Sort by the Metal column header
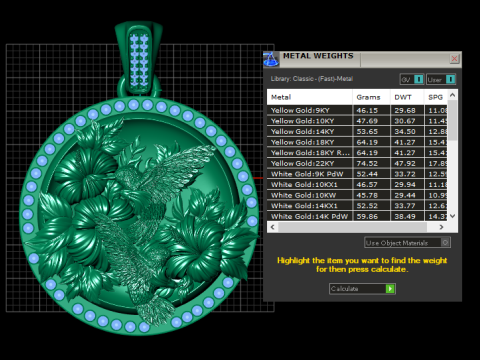 310,97
